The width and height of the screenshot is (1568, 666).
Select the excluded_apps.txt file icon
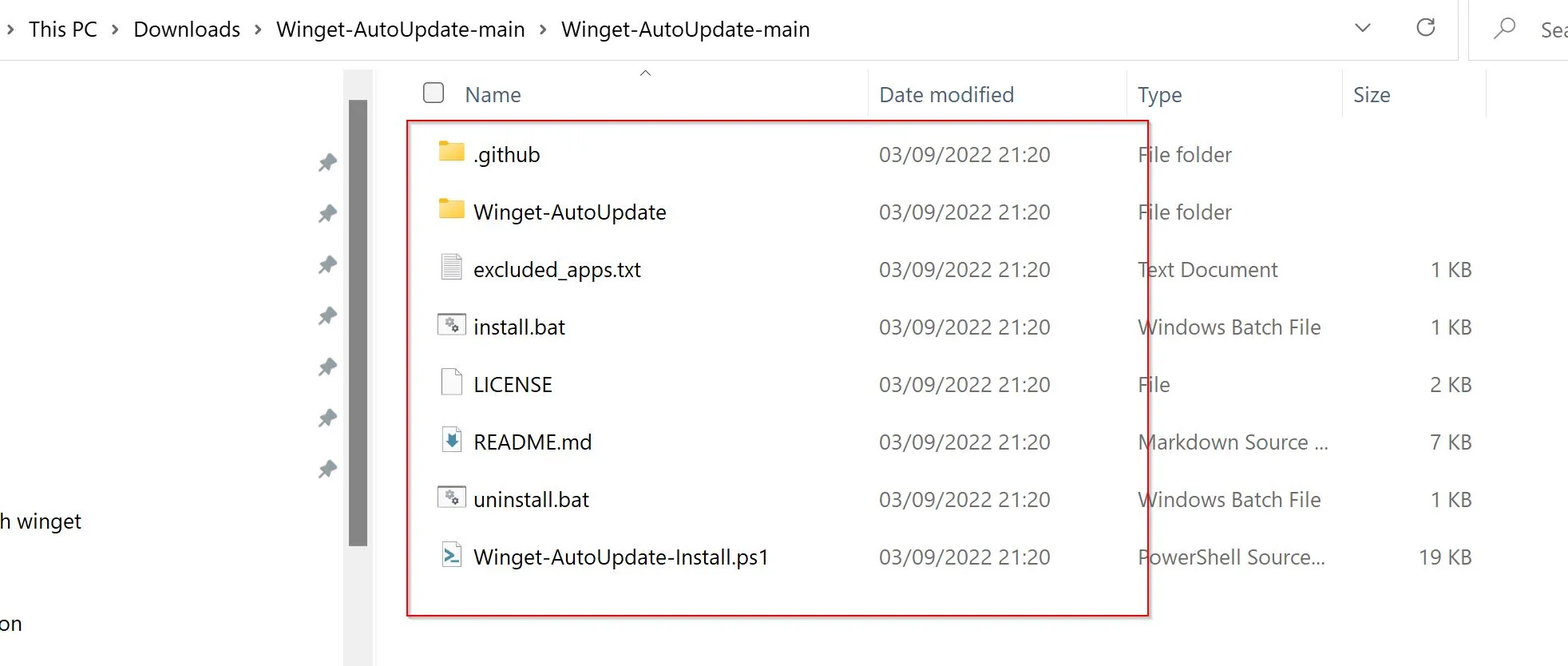pyautogui.click(x=451, y=267)
